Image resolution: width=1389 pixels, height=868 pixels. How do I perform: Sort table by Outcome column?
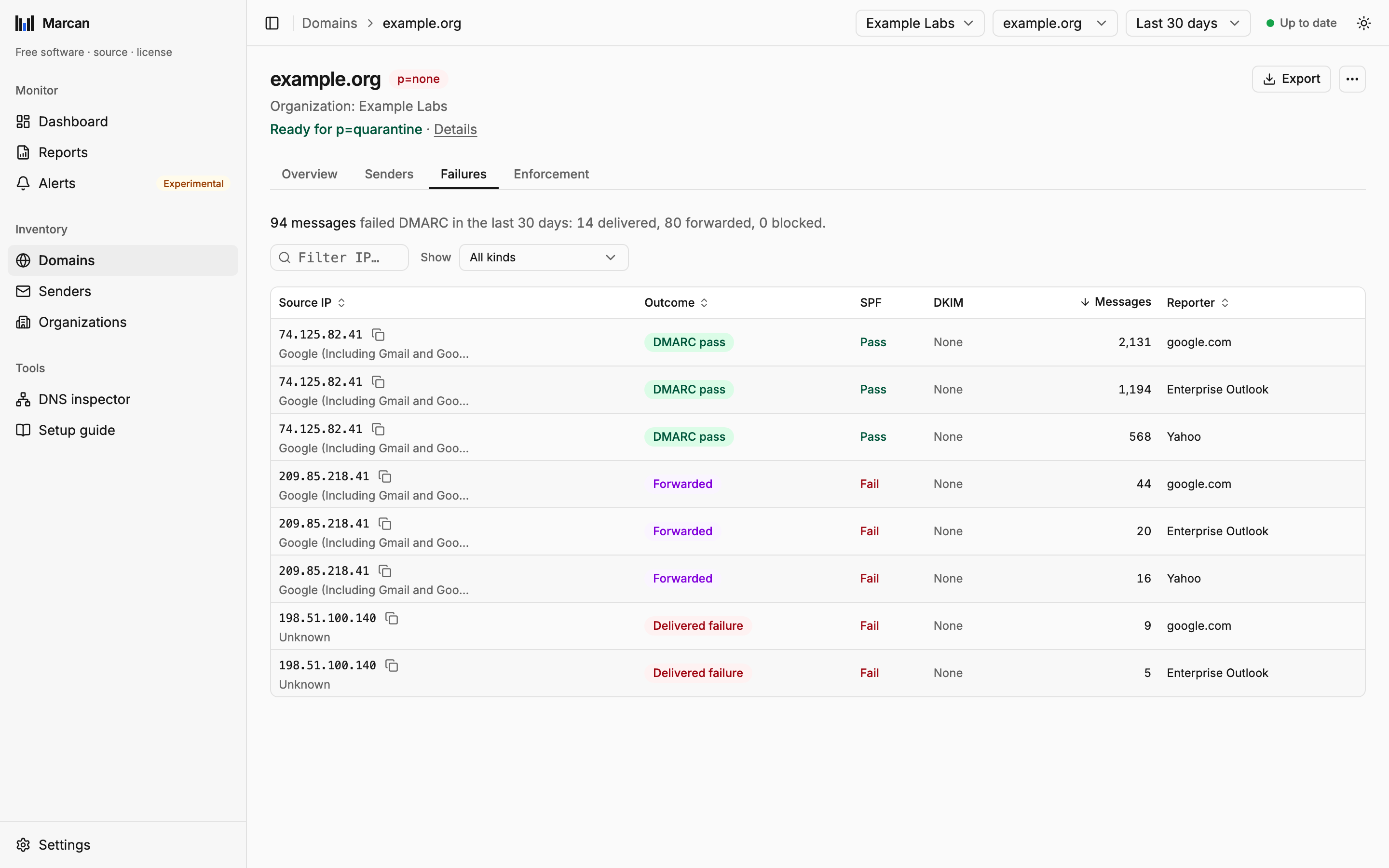pyautogui.click(x=676, y=302)
